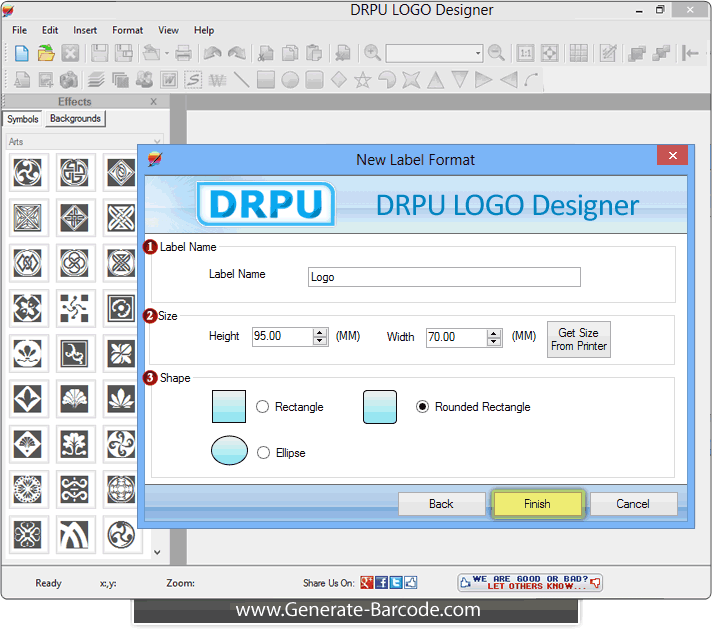Increase the Width value with up arrow
The height and width of the screenshot is (629, 712).
(x=494, y=333)
